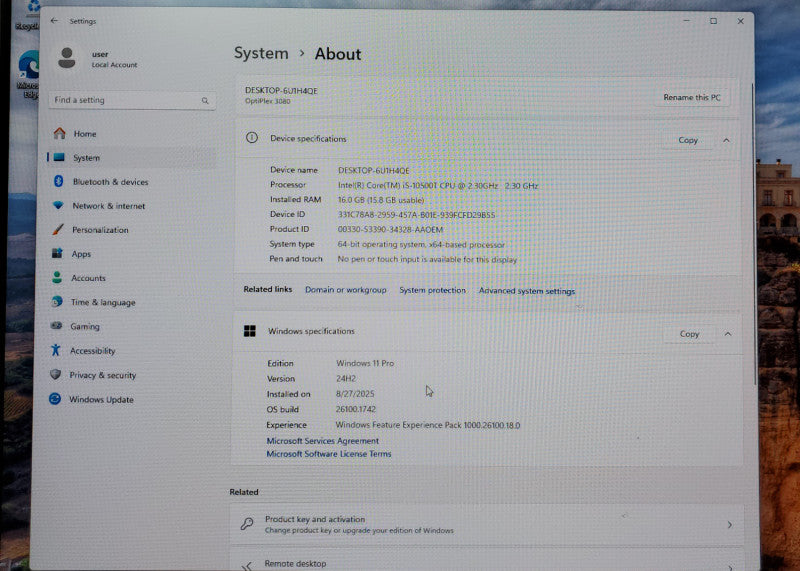Open Advanced system settings link
The image size is (800, 571).
[x=527, y=291]
